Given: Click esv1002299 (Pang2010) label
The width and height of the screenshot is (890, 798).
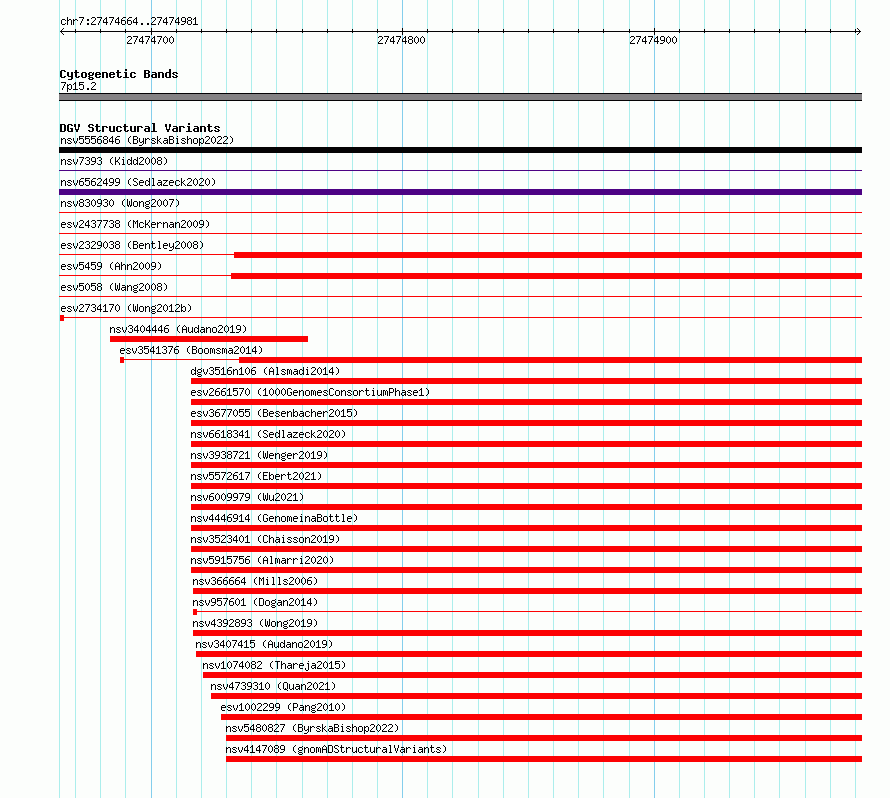Looking at the screenshot, I should (283, 707).
